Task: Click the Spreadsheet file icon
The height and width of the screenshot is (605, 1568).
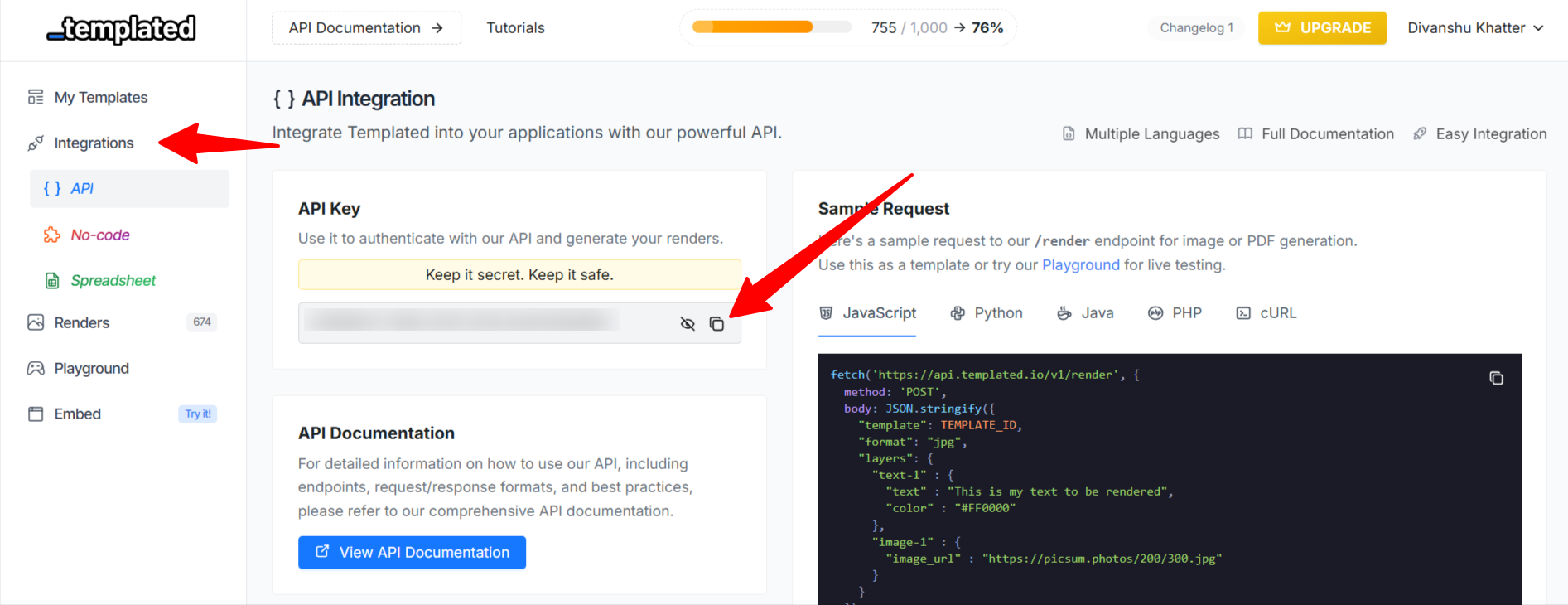Action: coord(52,281)
